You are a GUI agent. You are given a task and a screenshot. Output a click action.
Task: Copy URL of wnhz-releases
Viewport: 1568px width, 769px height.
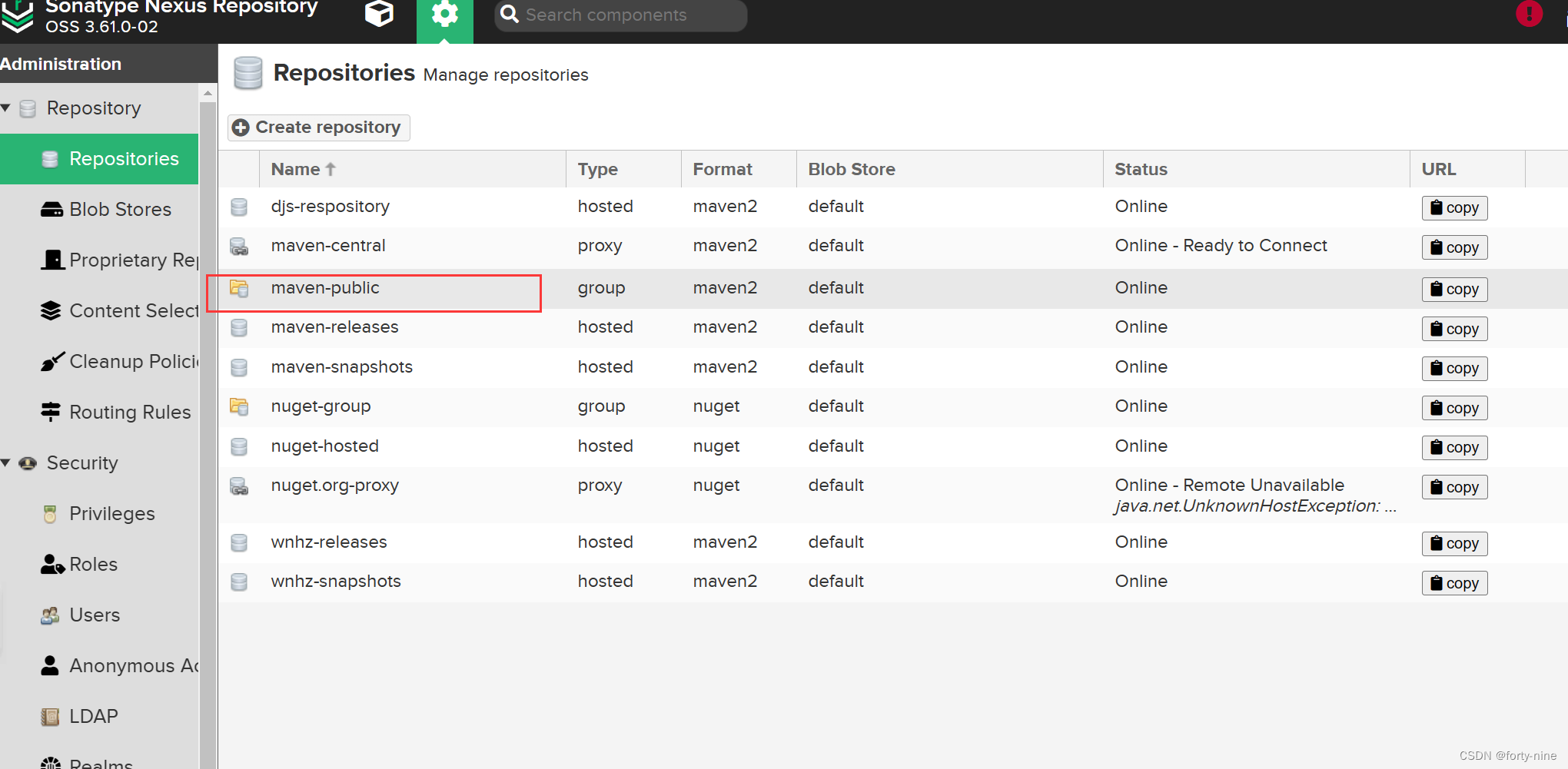click(x=1454, y=544)
